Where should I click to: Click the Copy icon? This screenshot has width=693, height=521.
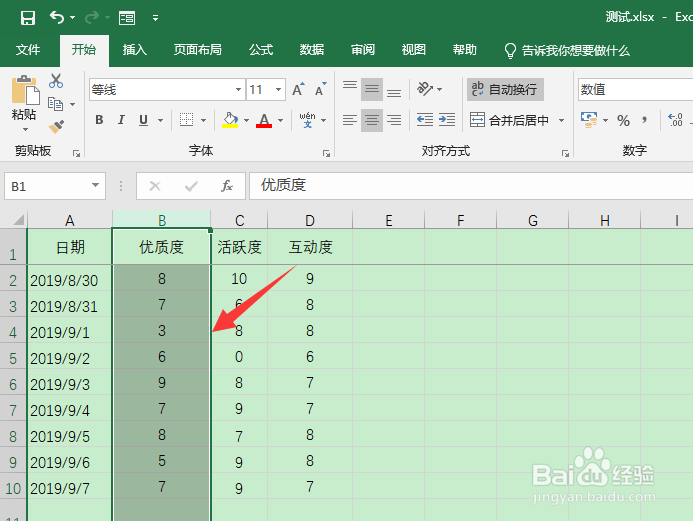click(56, 104)
